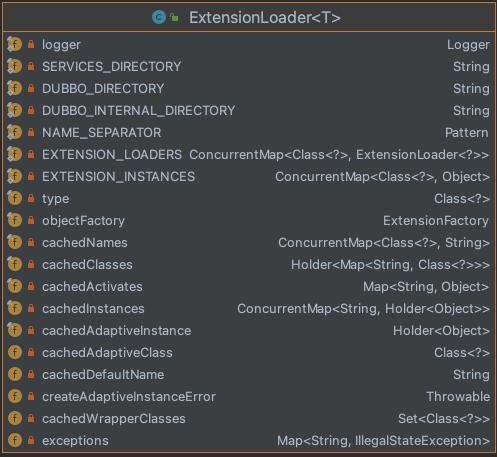Click the field icon for DUBBO_INTERNAL_DIRECTORY

(x=14, y=110)
